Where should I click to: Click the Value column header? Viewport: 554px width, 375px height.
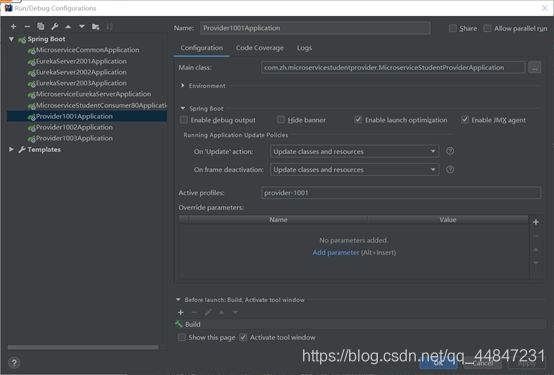448,219
